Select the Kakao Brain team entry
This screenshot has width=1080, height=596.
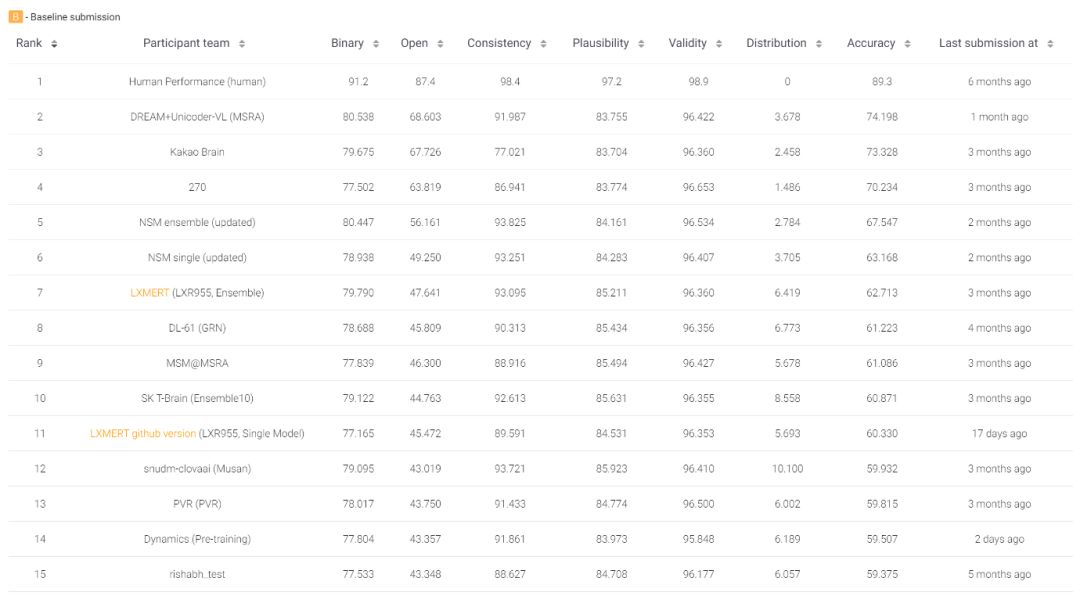197,152
